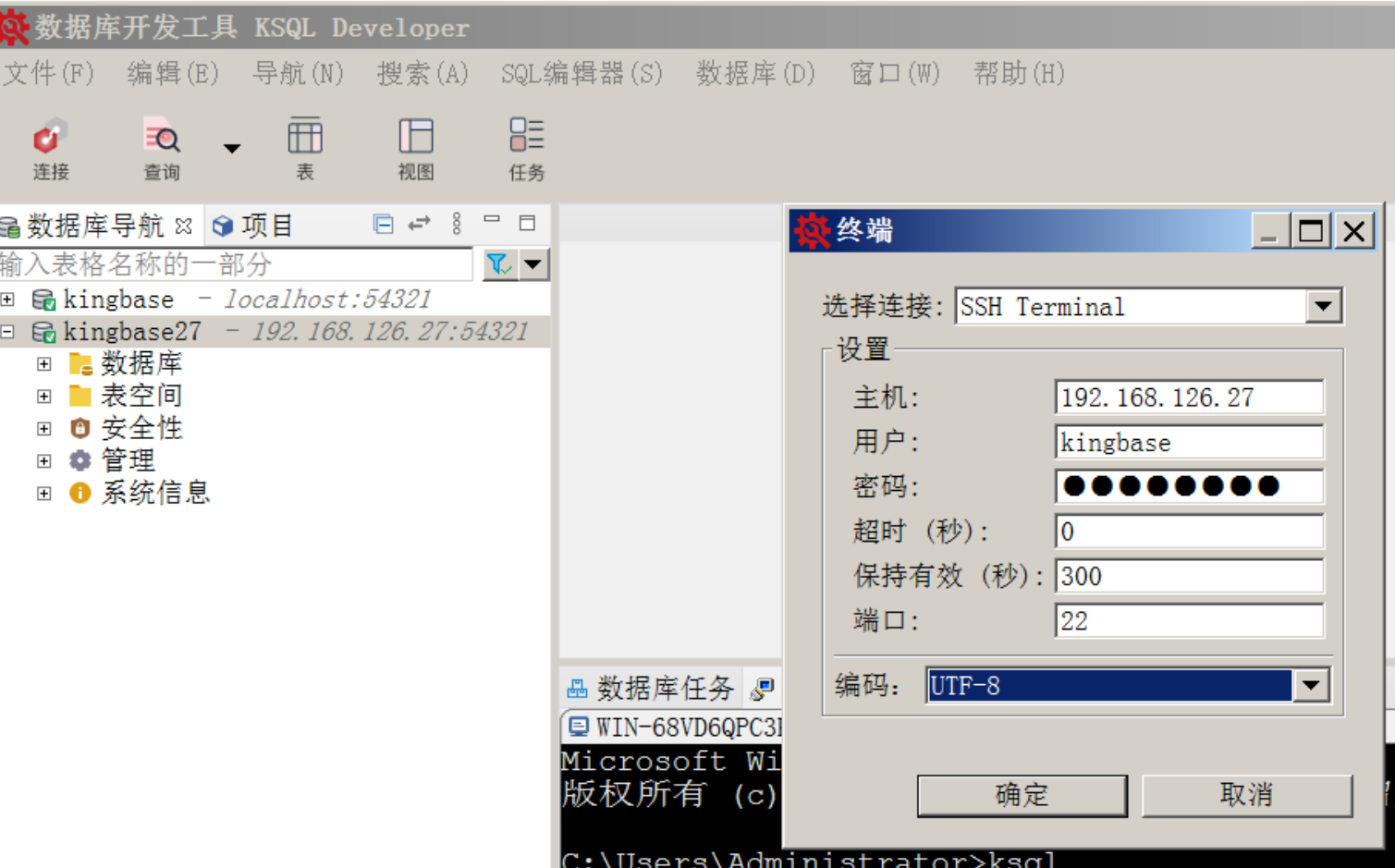Switch to the 项目 tab

pyautogui.click(x=265, y=223)
